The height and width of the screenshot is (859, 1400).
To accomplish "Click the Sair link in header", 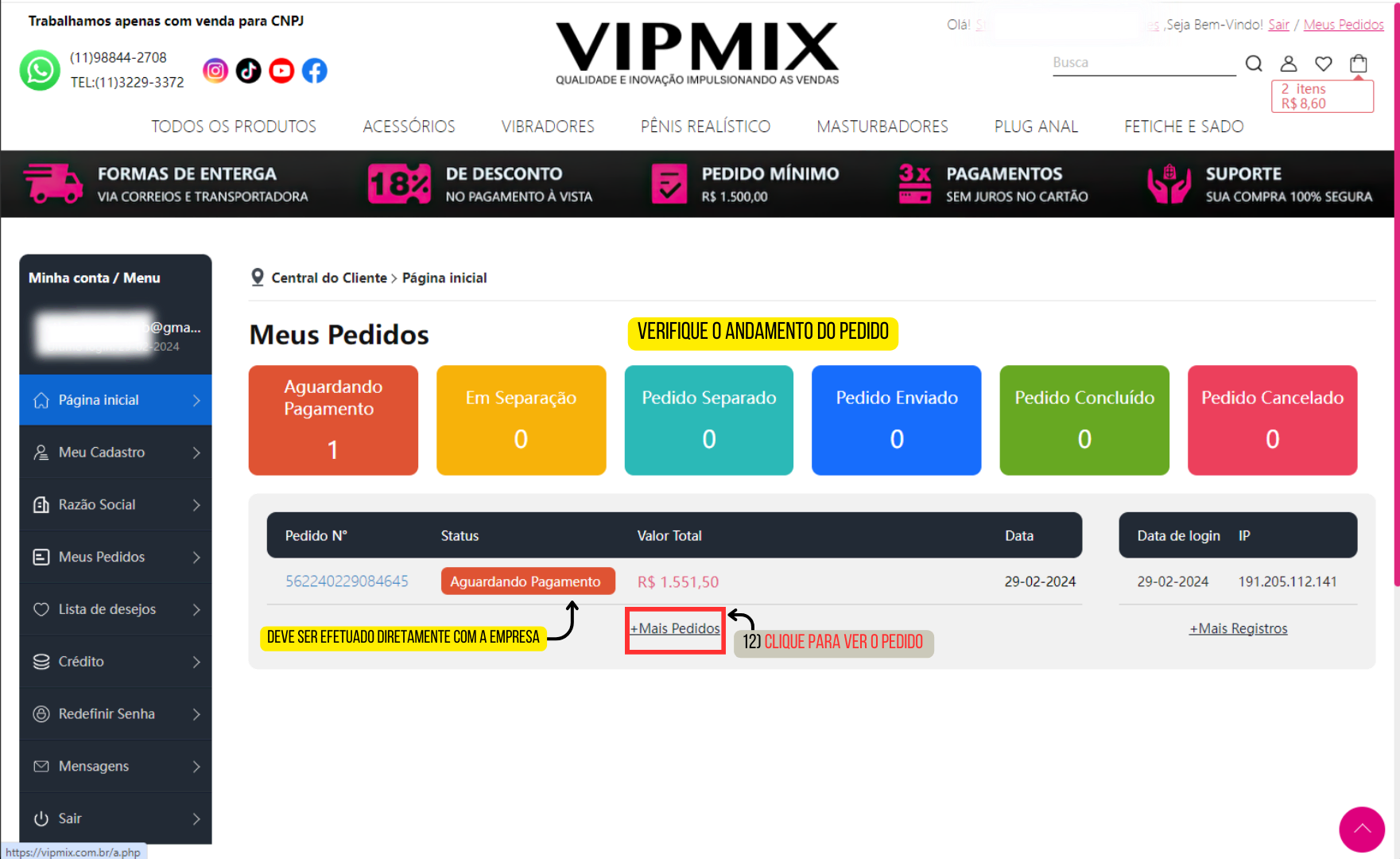I will [x=1278, y=25].
